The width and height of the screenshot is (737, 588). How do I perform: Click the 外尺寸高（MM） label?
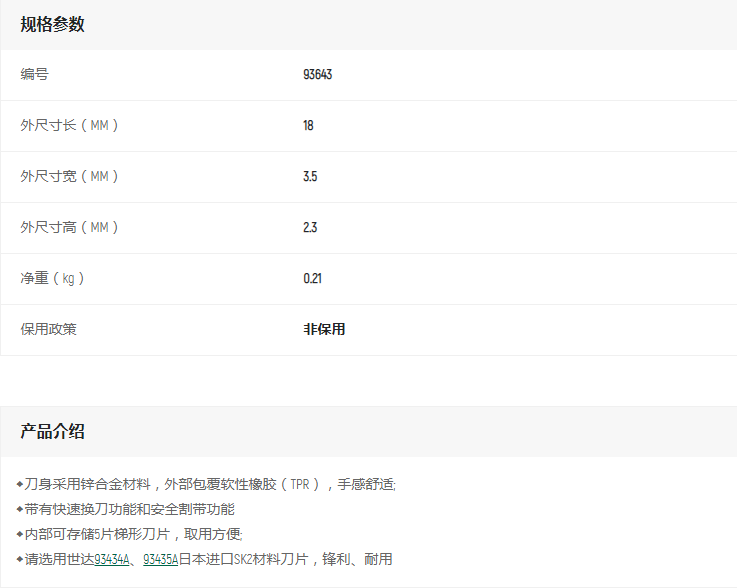coord(69,227)
